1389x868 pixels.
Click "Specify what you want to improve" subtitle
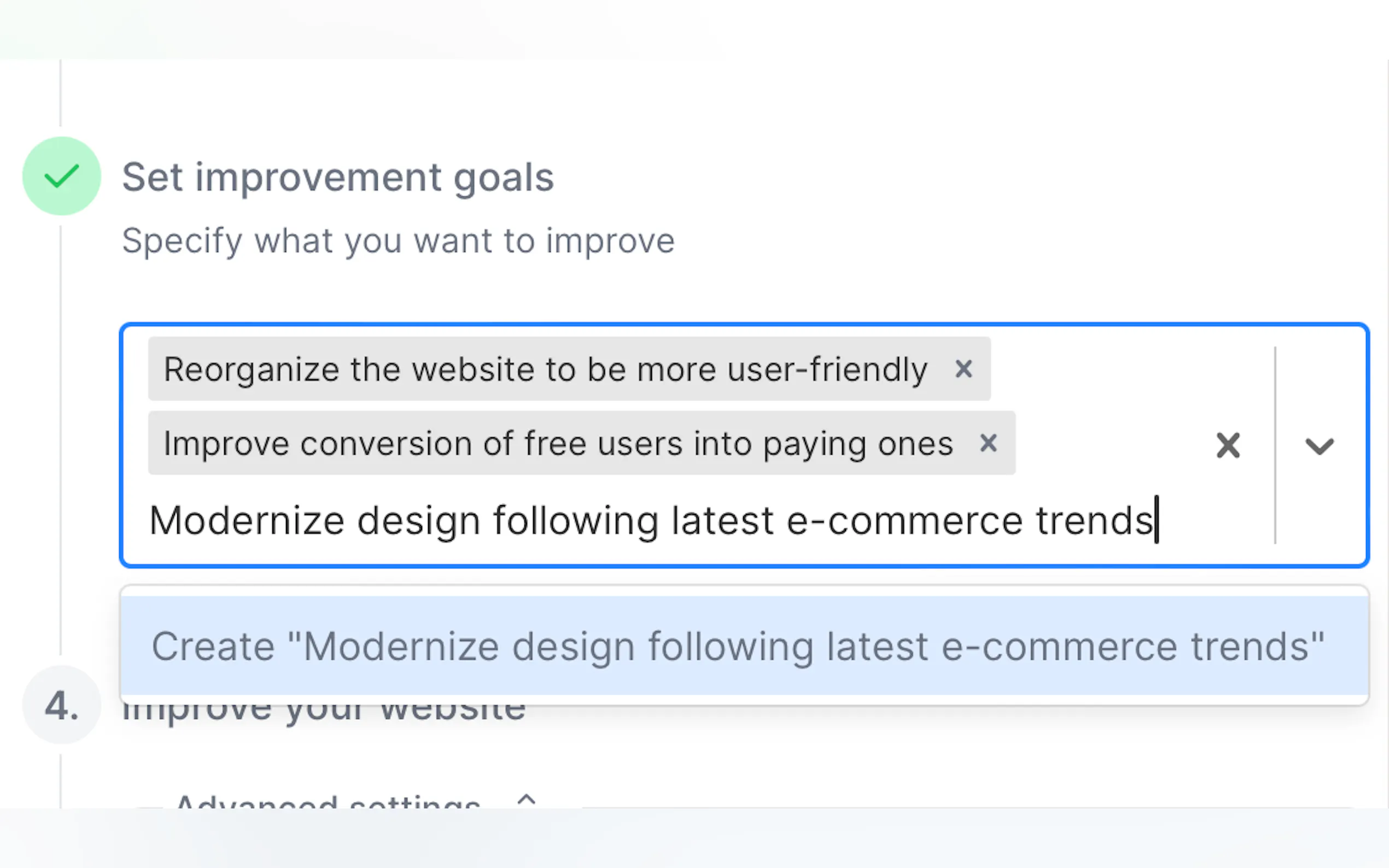point(398,241)
